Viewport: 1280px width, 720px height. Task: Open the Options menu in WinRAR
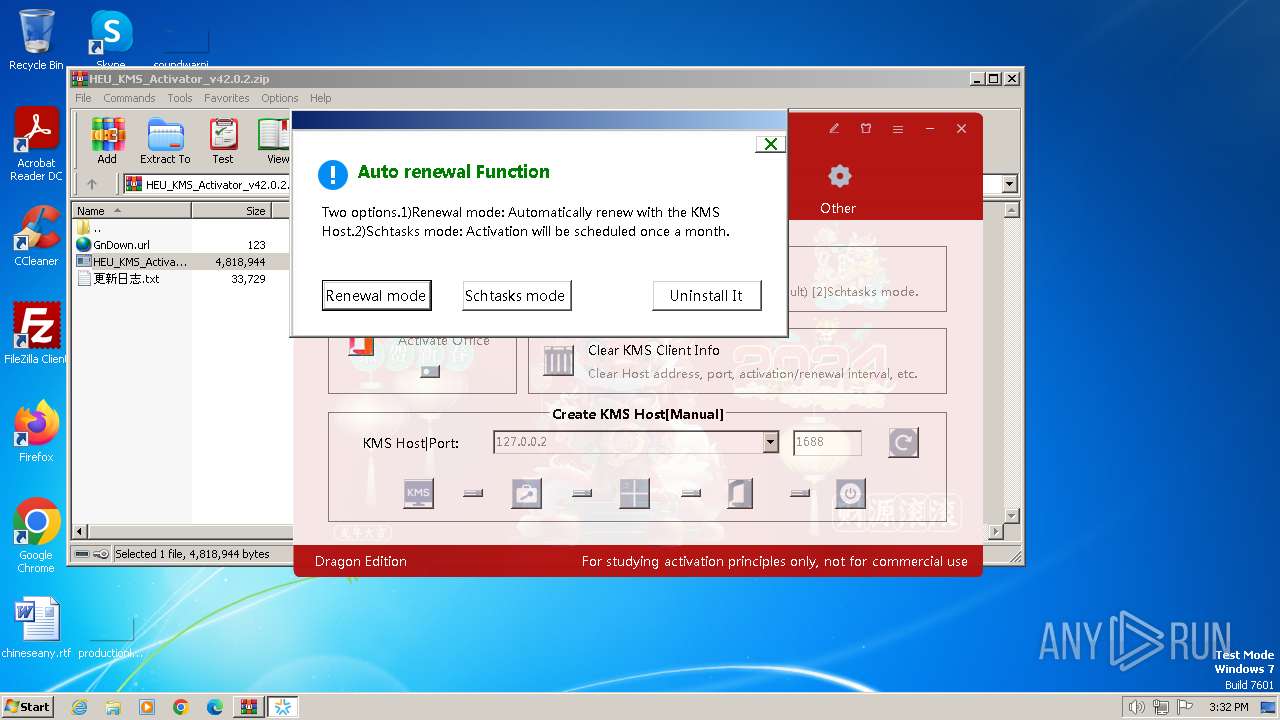(x=280, y=98)
